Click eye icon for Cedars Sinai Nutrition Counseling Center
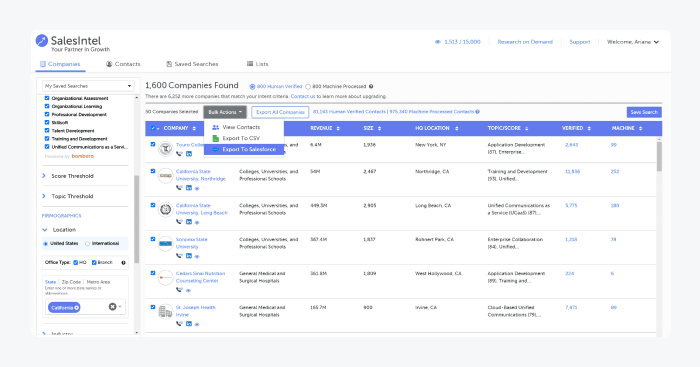The width and height of the screenshot is (700, 367). click(188, 290)
